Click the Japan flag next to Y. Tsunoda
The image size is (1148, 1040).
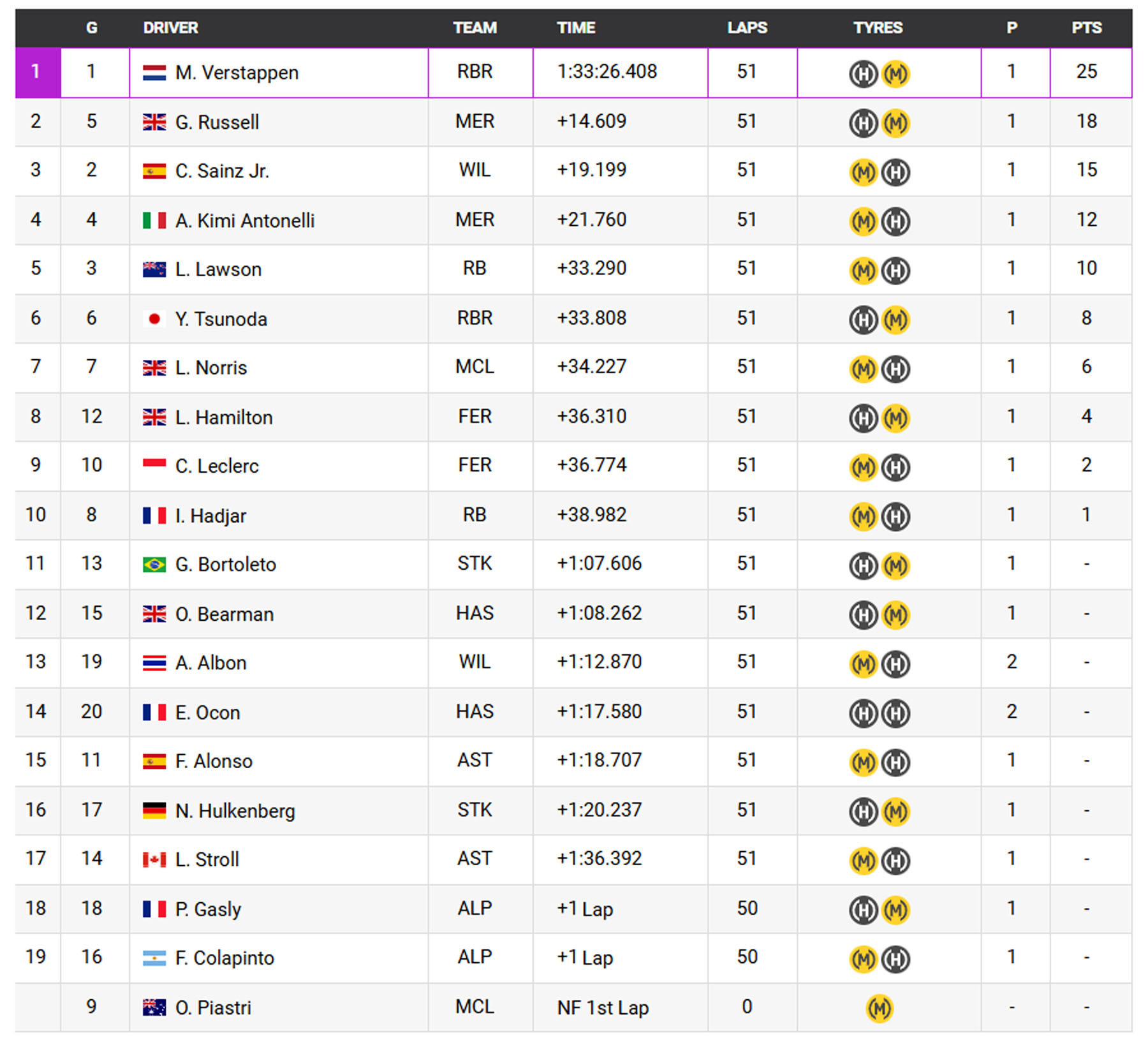click(x=154, y=319)
